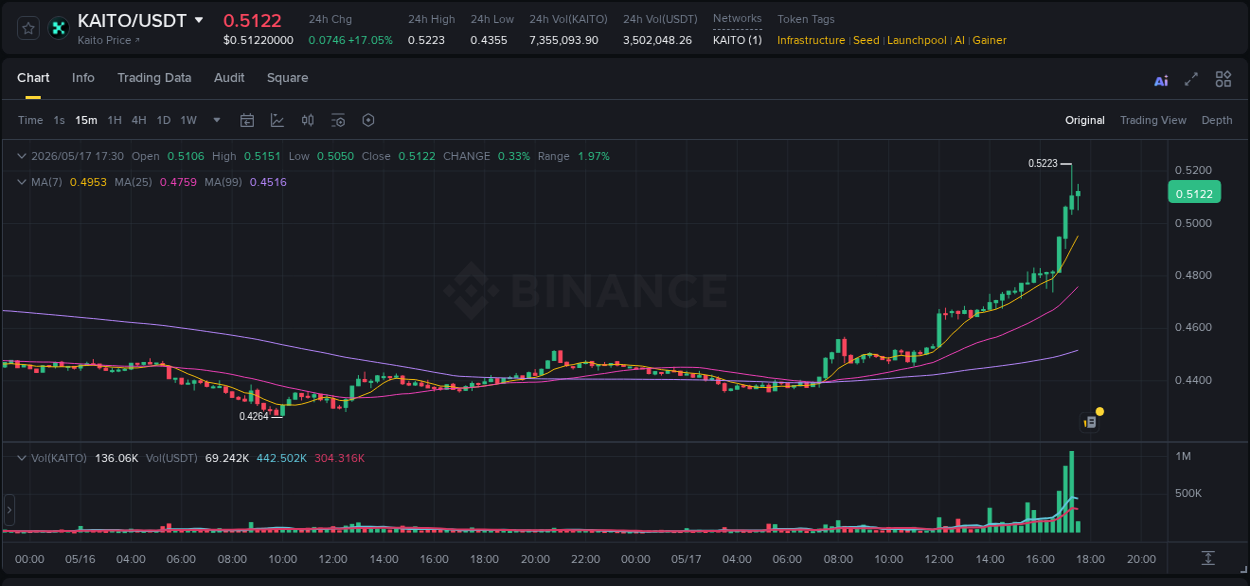Click the 0.4264 low price marker

[x=254, y=416]
